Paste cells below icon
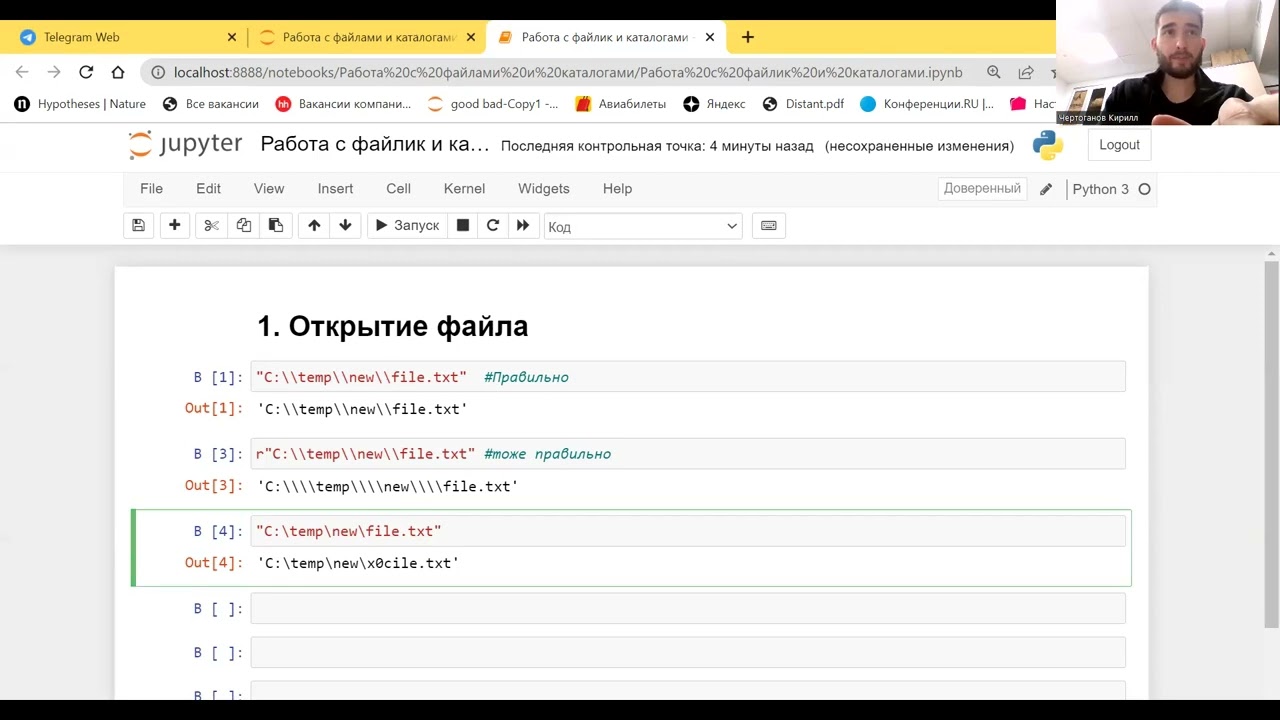1280x720 pixels. click(276, 226)
